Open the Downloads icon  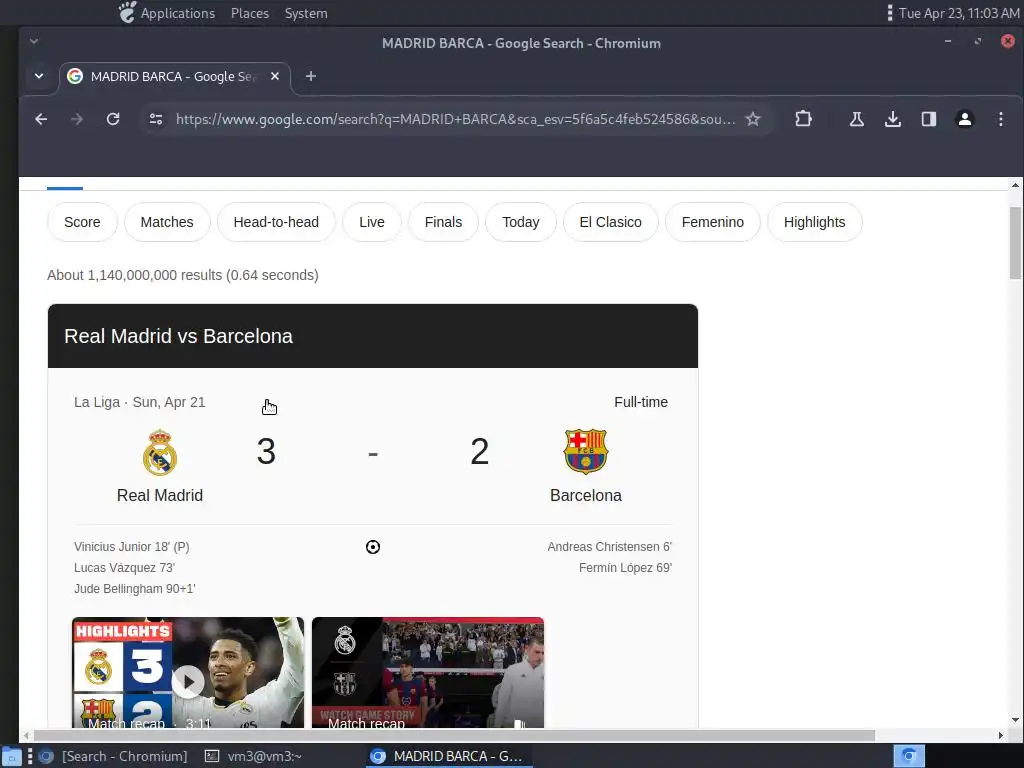click(x=893, y=119)
